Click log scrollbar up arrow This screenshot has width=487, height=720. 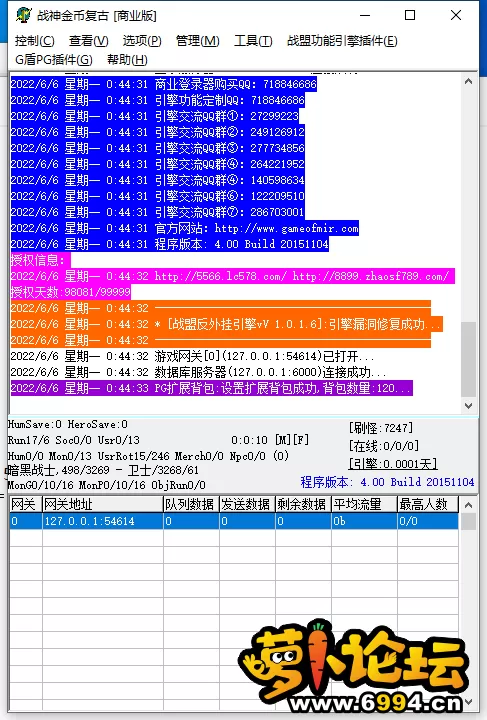click(x=468, y=82)
